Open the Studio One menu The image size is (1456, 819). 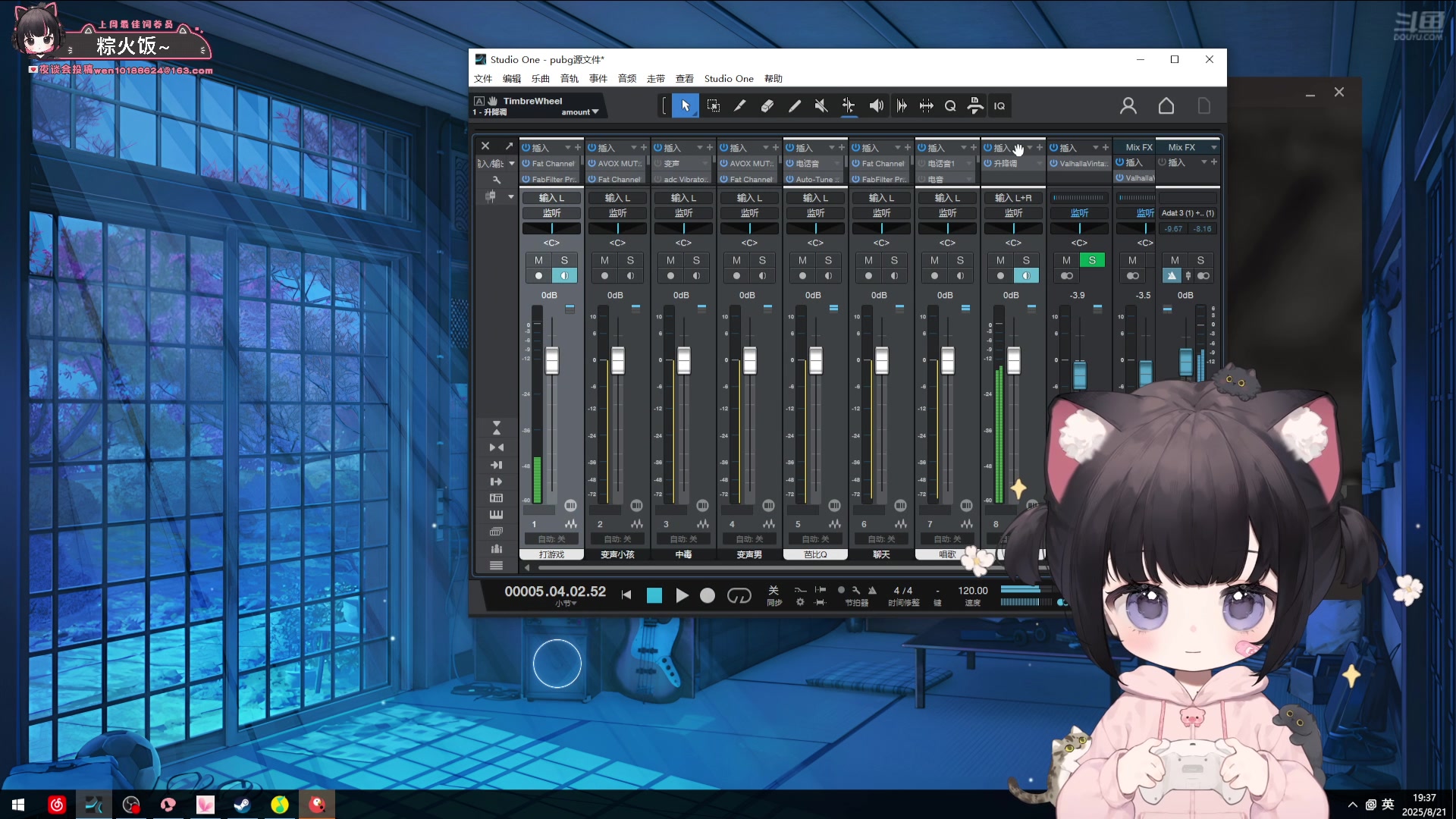(x=729, y=79)
